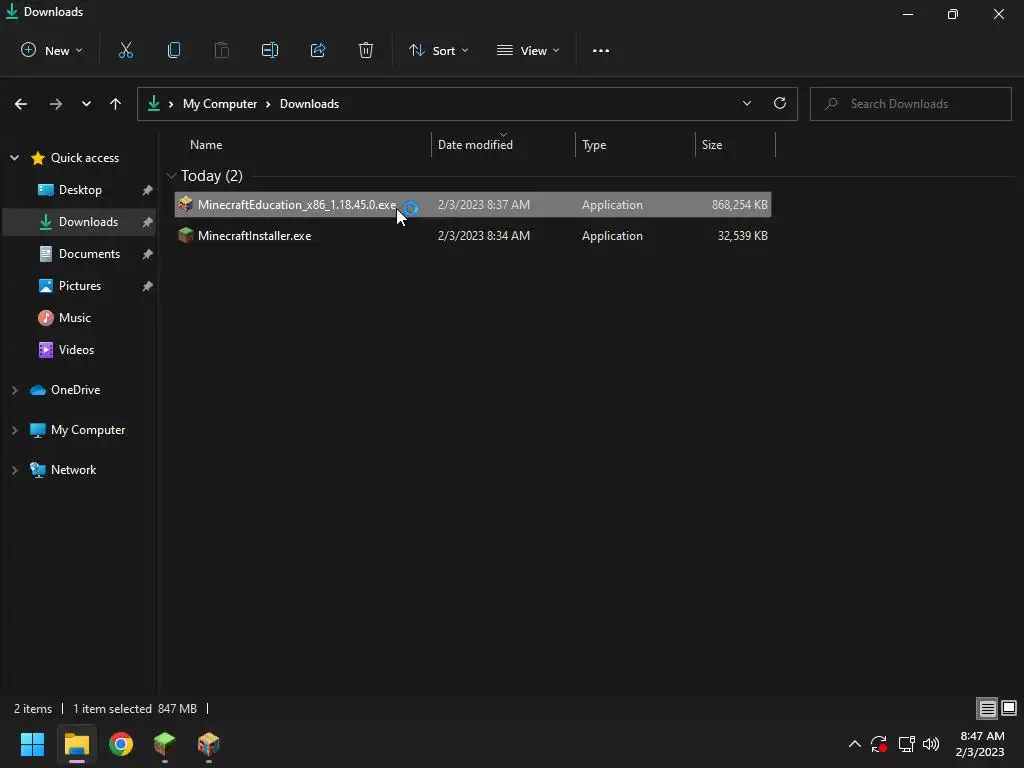Screen dimensions: 1024x768
Task: Unpin Desktop using its pin icon
Action: [x=147, y=190]
